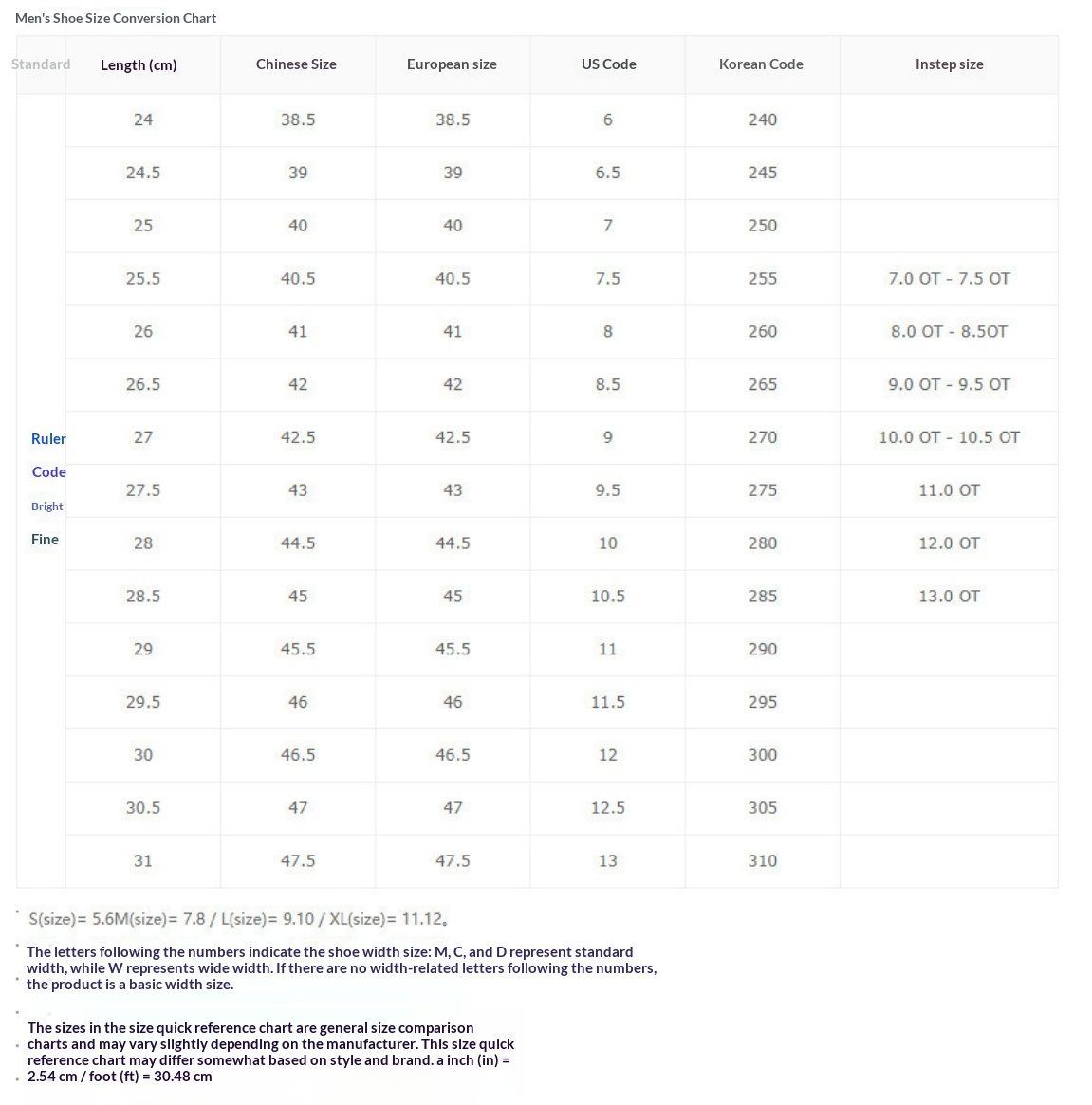Click the "Length (cm)" column header
Viewport: 1092px width, 1105px height.
click(139, 64)
